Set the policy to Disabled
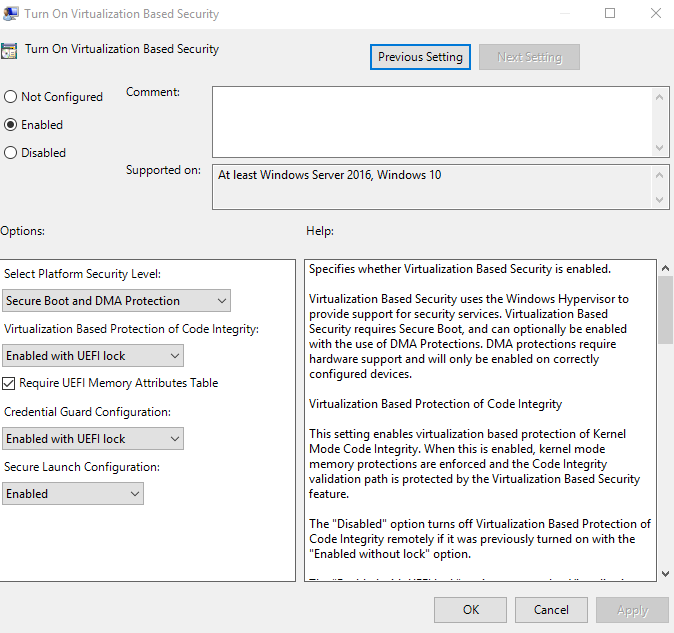 (11, 153)
